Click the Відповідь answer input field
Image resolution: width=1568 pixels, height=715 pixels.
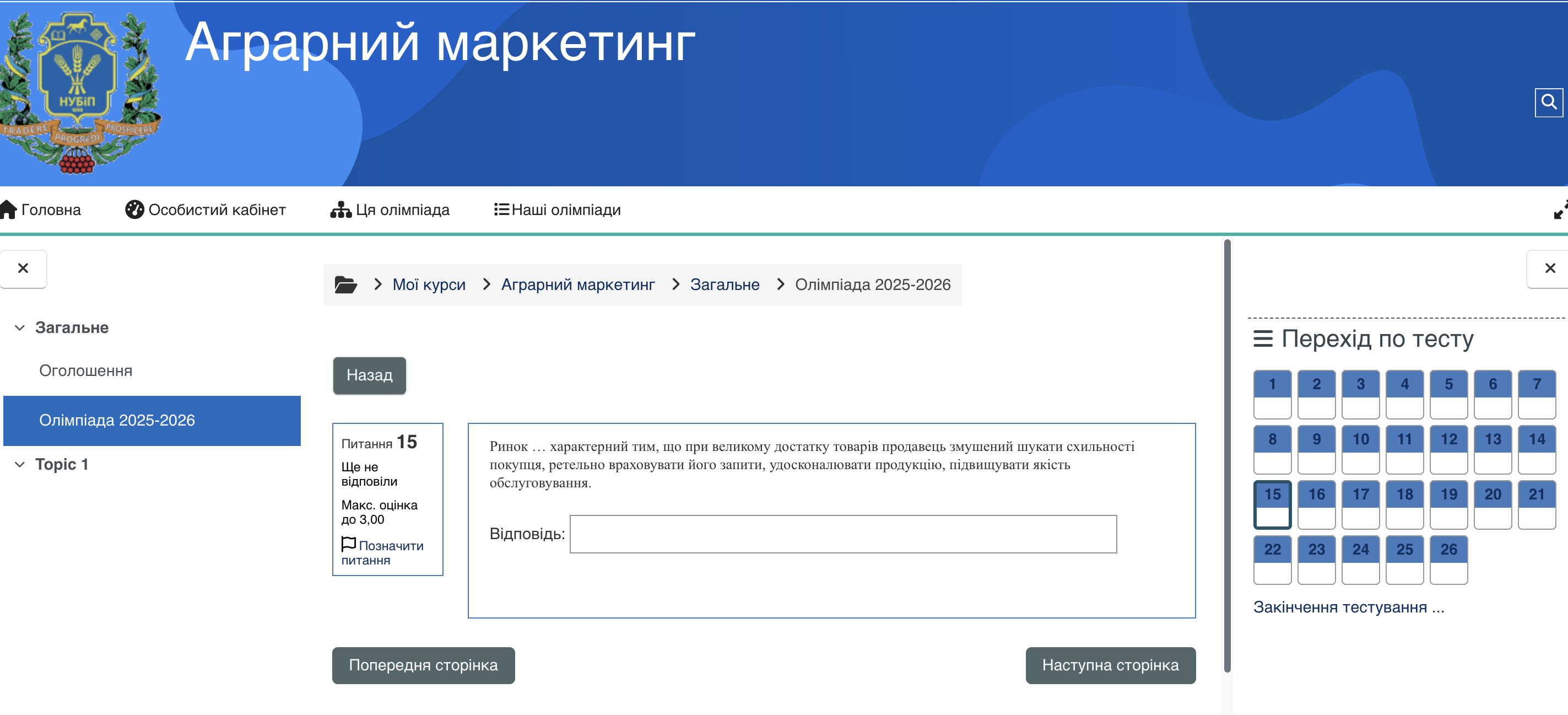[842, 534]
